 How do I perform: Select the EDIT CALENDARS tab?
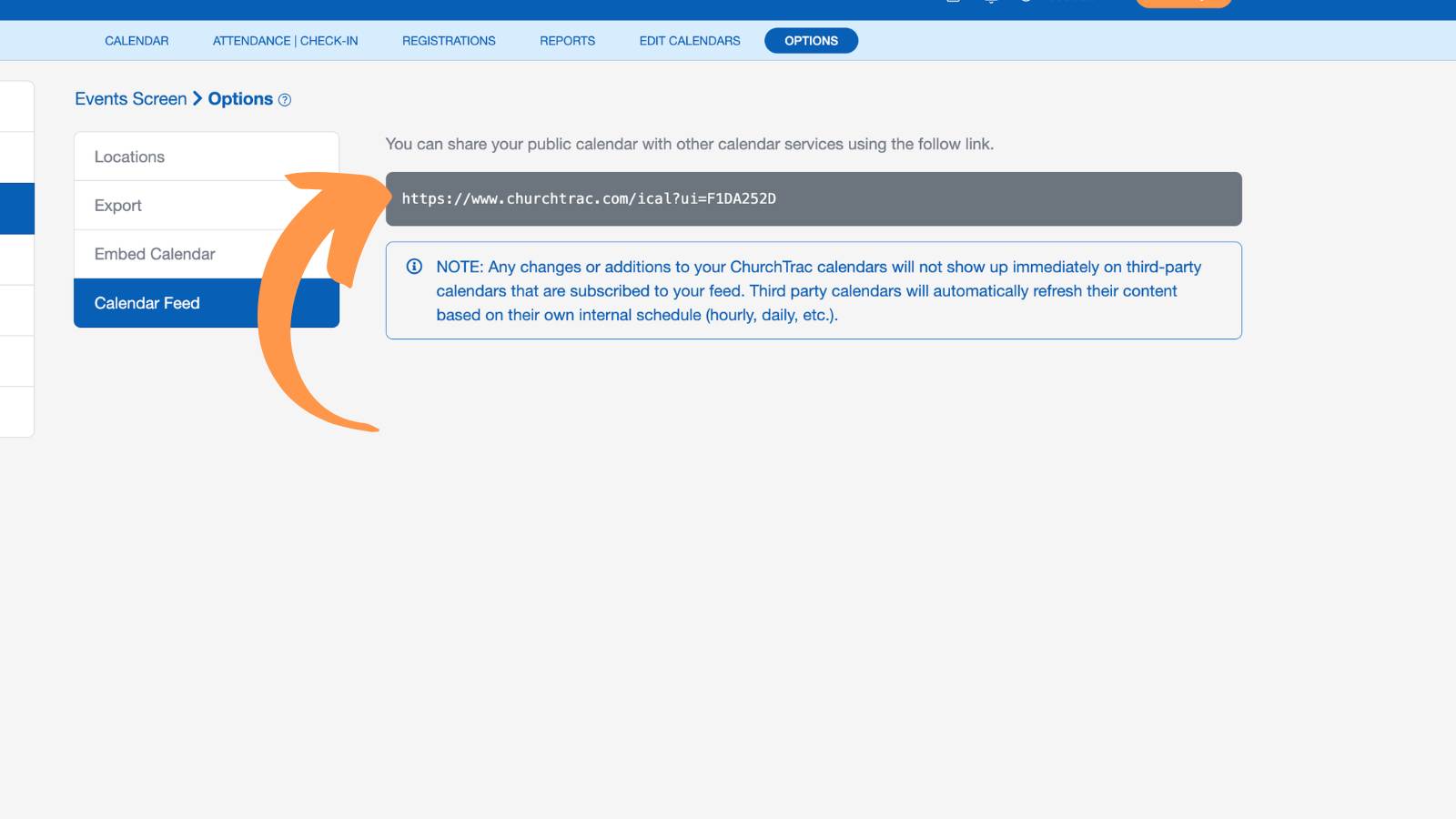coord(690,41)
